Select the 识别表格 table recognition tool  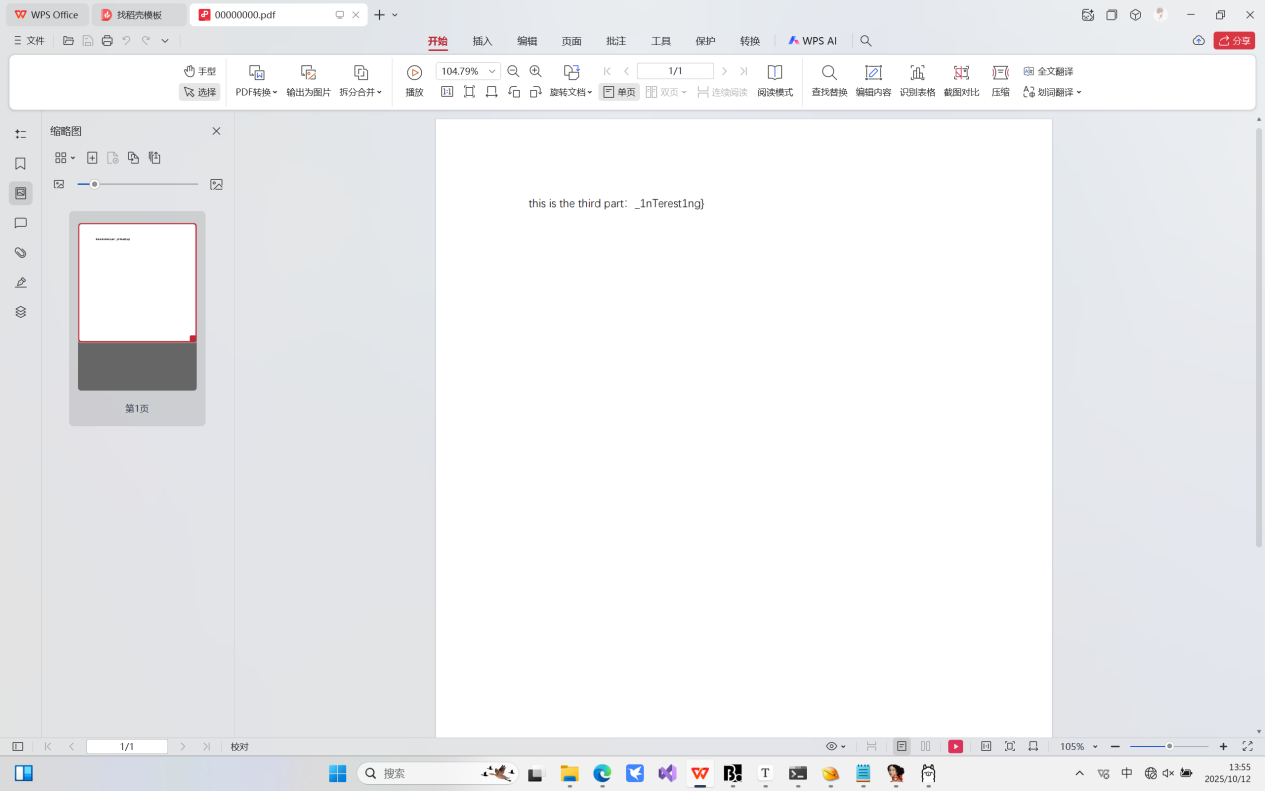[x=917, y=73]
